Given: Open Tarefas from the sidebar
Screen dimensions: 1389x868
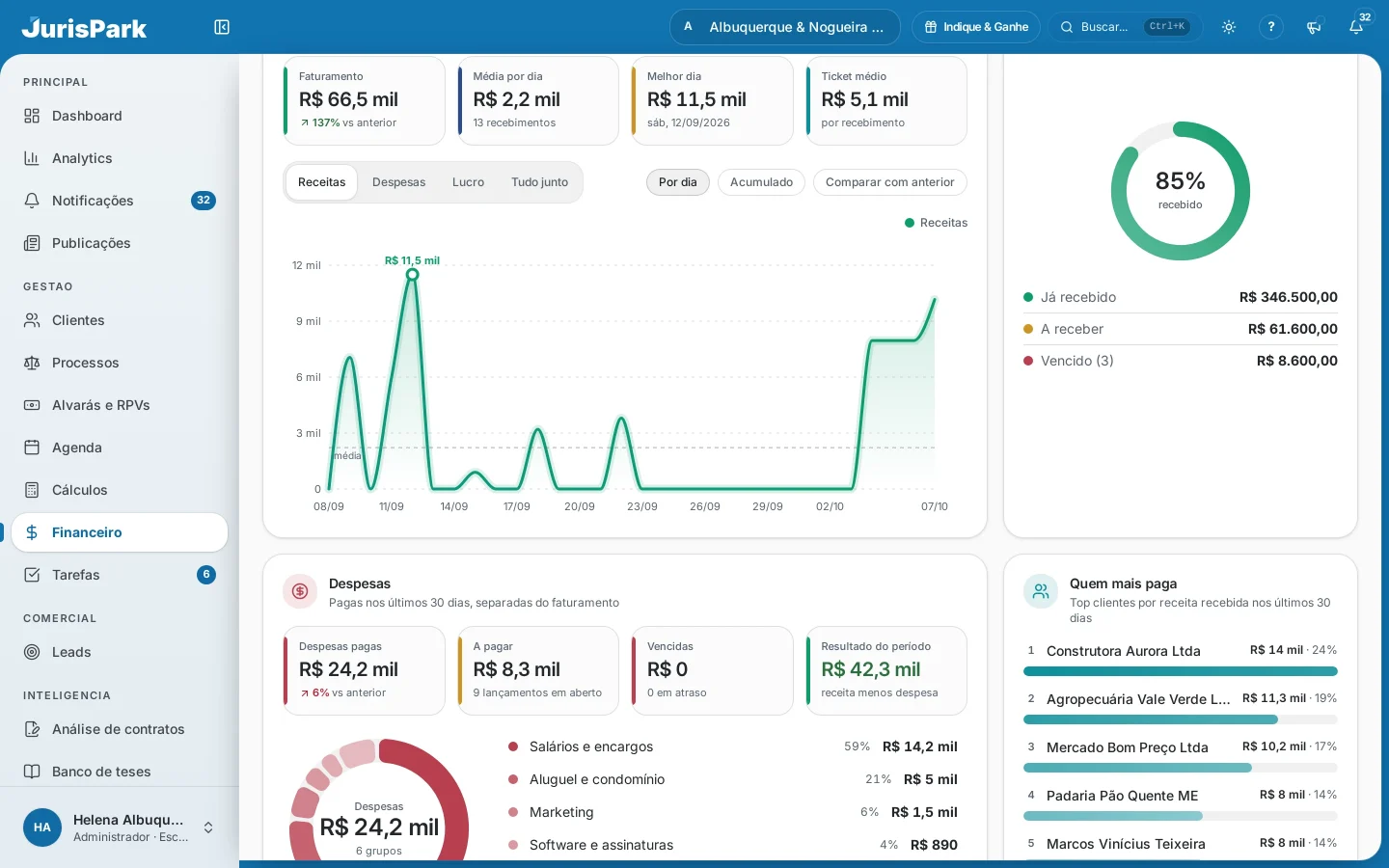Looking at the screenshot, I should click(x=120, y=575).
